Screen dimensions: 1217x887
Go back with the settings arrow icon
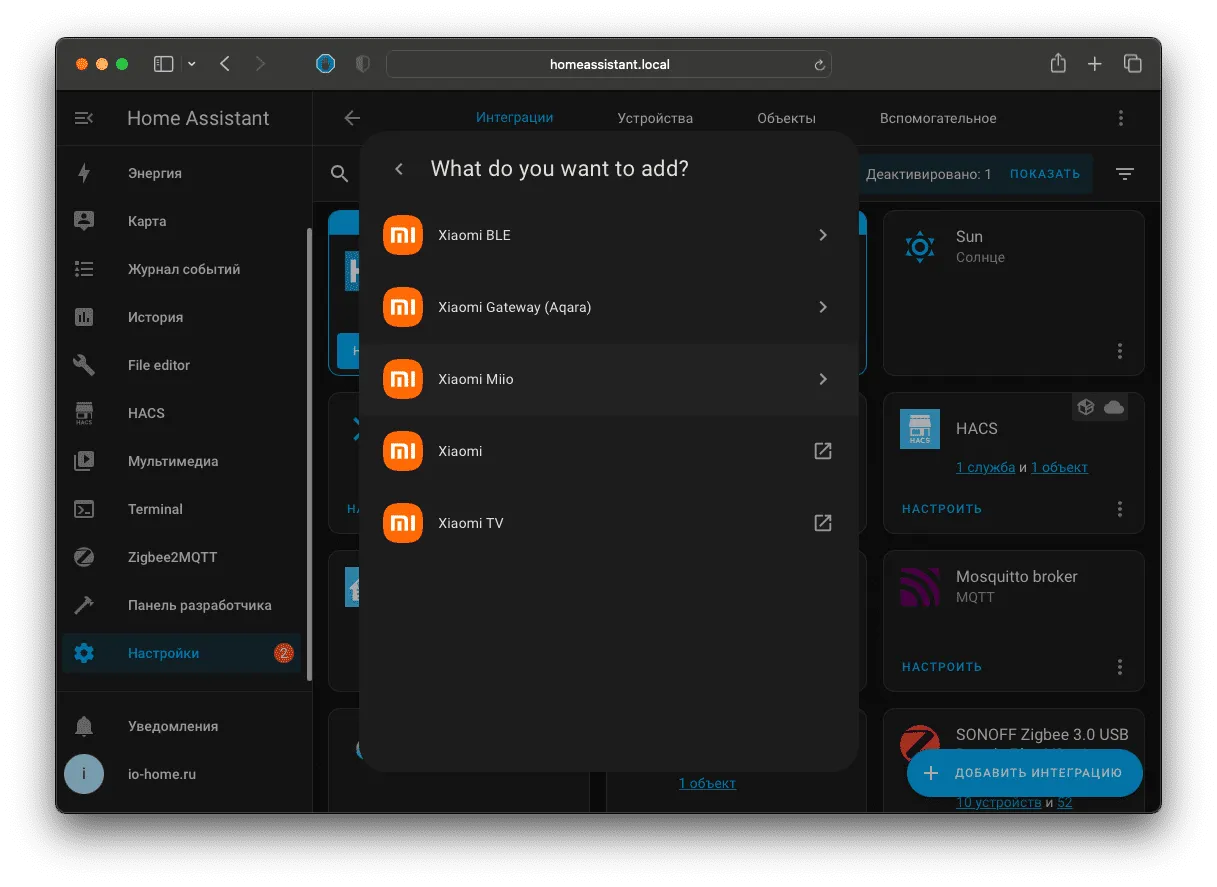pos(352,118)
